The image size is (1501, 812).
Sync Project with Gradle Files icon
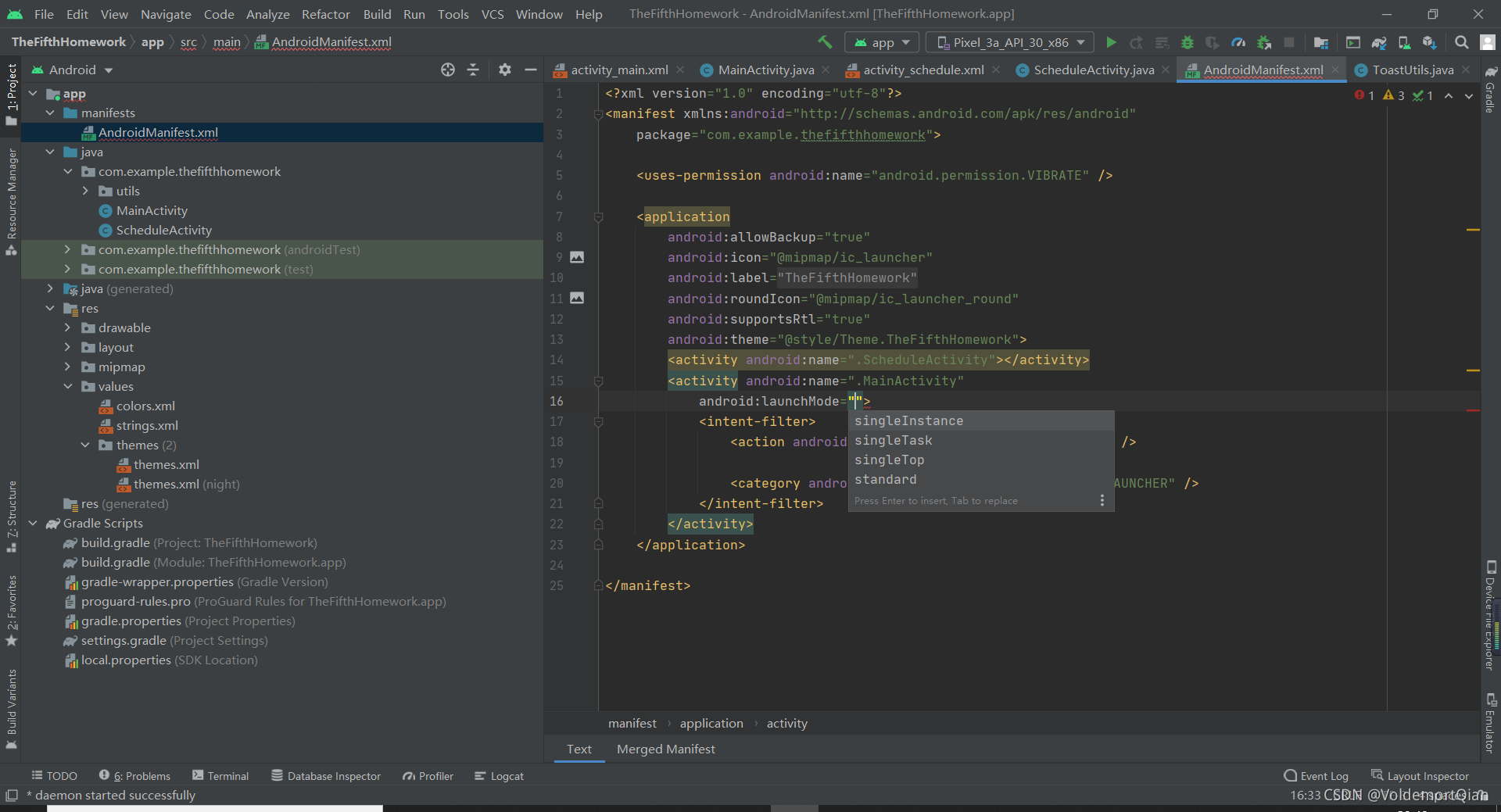(1379, 42)
